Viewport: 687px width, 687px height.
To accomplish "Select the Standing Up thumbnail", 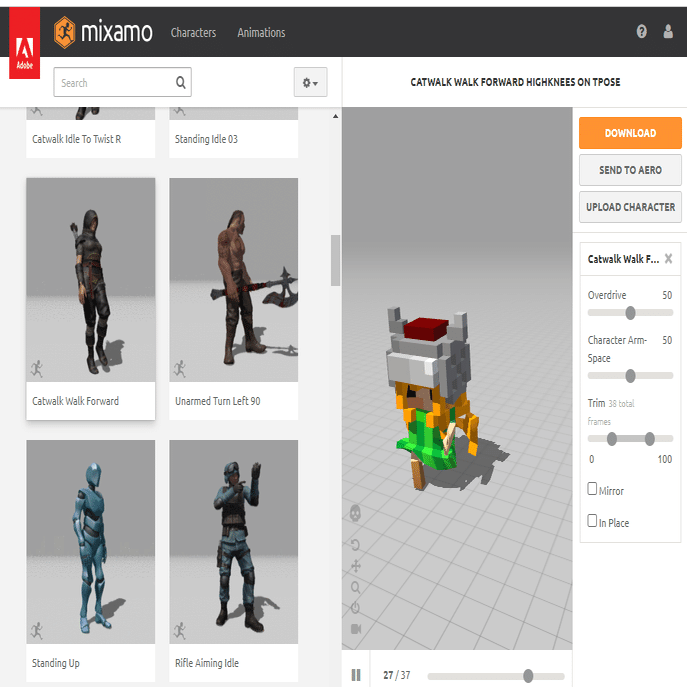I will [91, 542].
